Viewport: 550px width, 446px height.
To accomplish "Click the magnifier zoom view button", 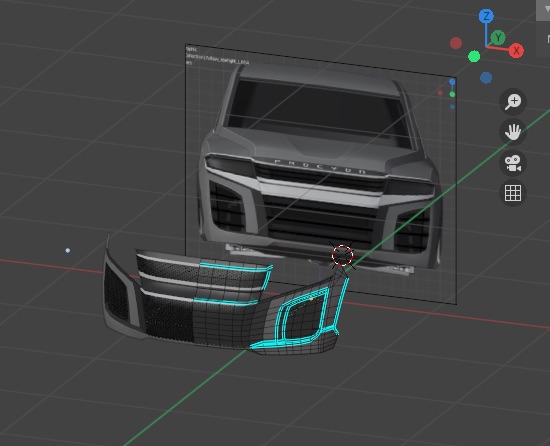I will click(513, 102).
